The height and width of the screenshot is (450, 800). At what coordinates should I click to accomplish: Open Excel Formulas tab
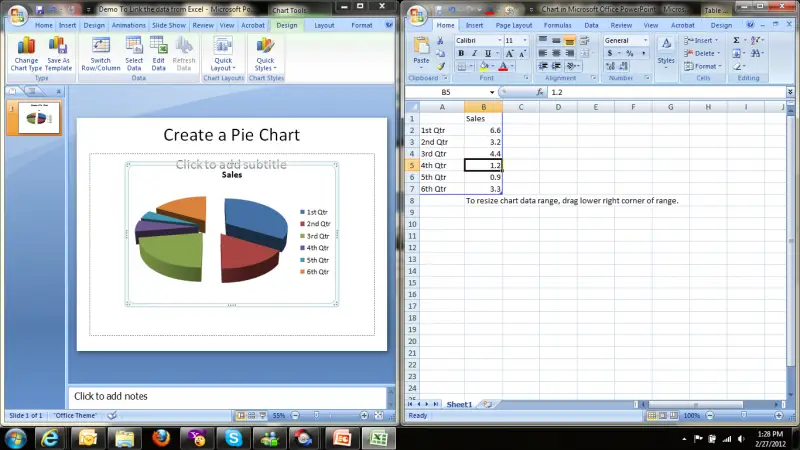tap(557, 25)
